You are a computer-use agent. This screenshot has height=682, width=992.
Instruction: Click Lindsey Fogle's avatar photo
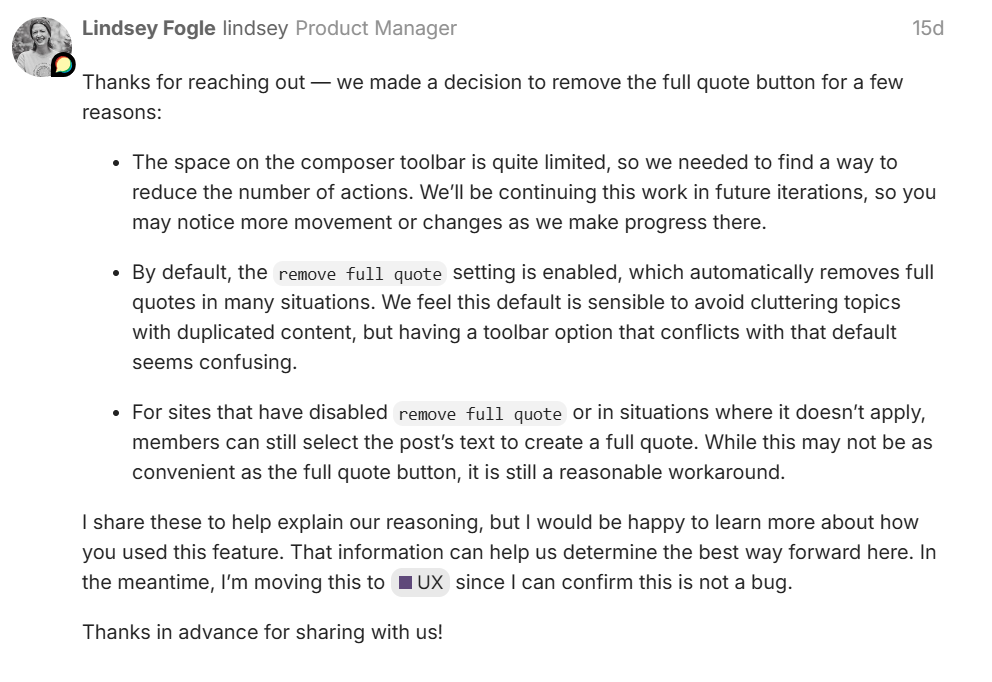(39, 43)
